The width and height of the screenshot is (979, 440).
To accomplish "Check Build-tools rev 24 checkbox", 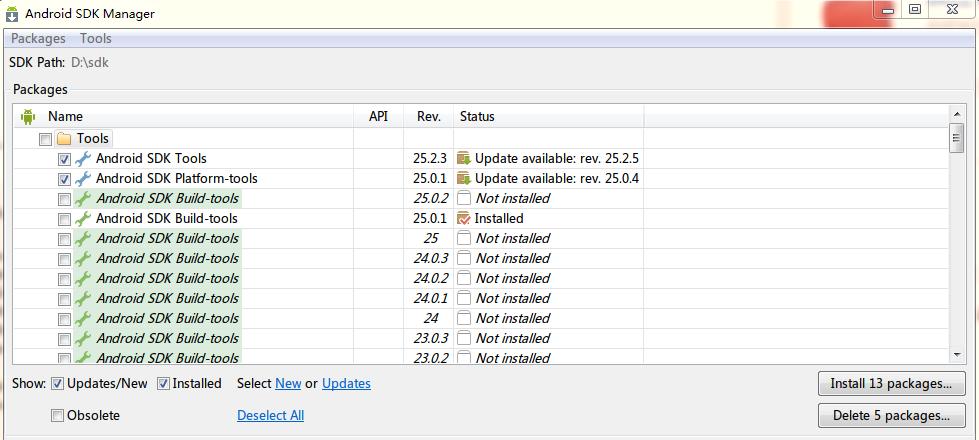I will click(x=64, y=319).
